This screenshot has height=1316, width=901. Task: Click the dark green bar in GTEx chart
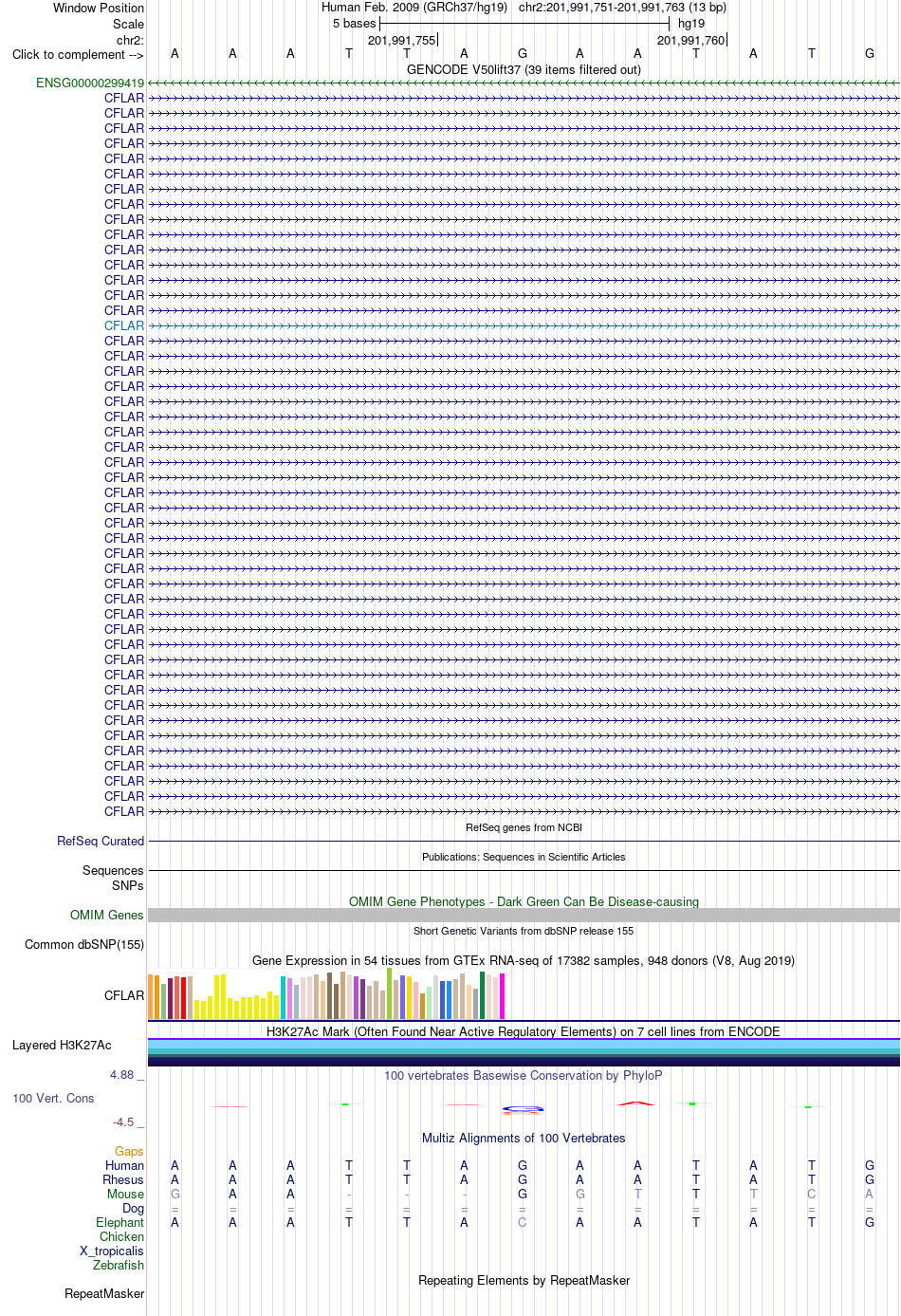[482, 995]
